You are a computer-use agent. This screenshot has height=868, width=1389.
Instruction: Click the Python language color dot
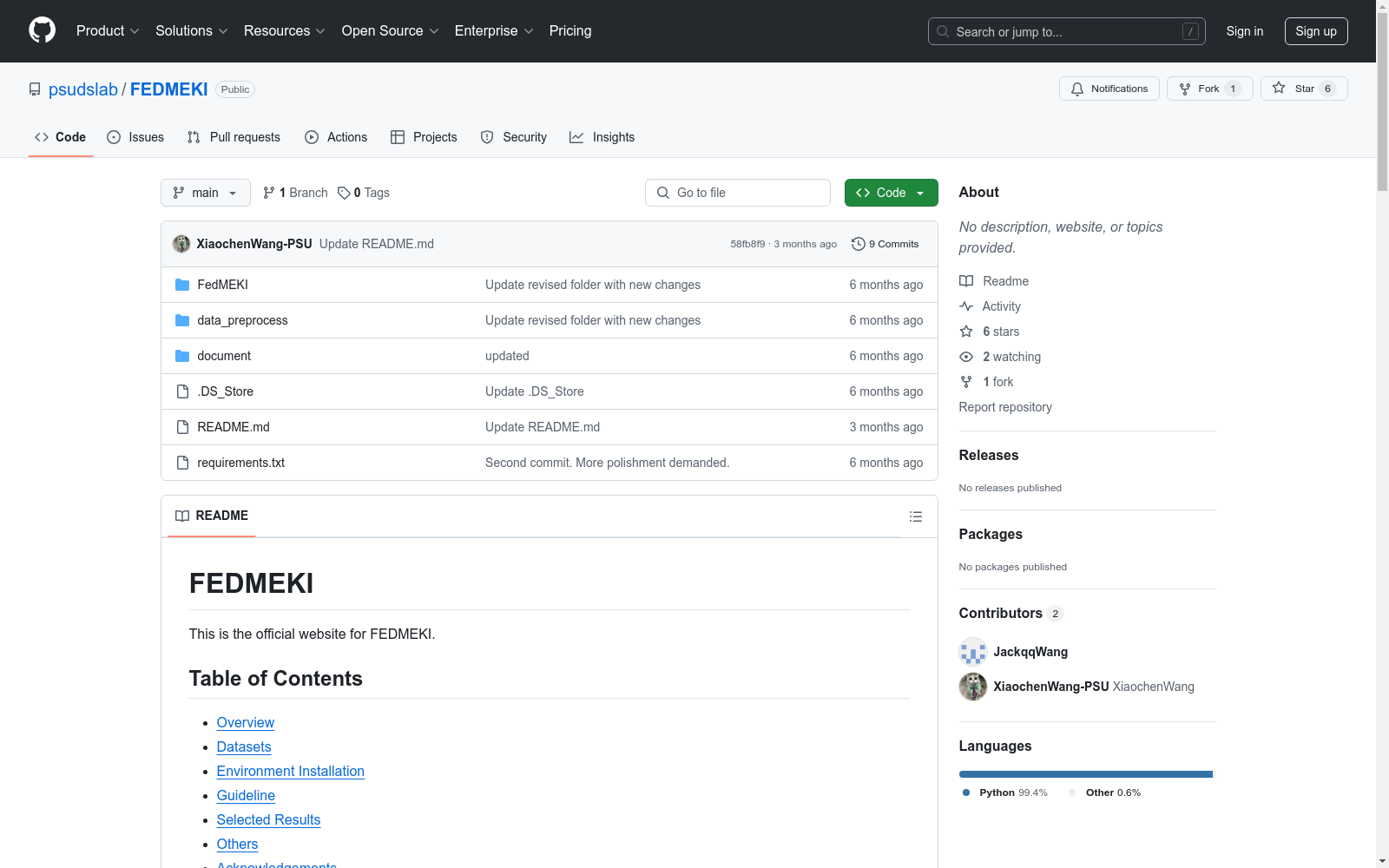pos(966,792)
